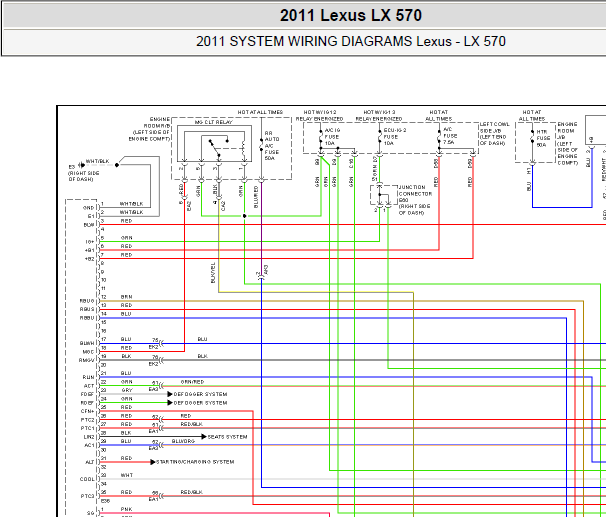Click the MG CLT RELAY label
Viewport: 606px width, 517px height.
click(x=214, y=122)
